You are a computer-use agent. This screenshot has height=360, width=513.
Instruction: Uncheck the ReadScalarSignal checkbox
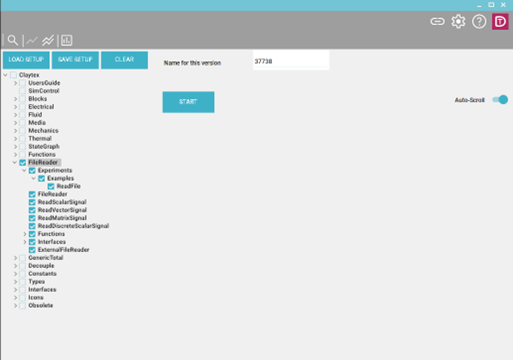pos(32,202)
